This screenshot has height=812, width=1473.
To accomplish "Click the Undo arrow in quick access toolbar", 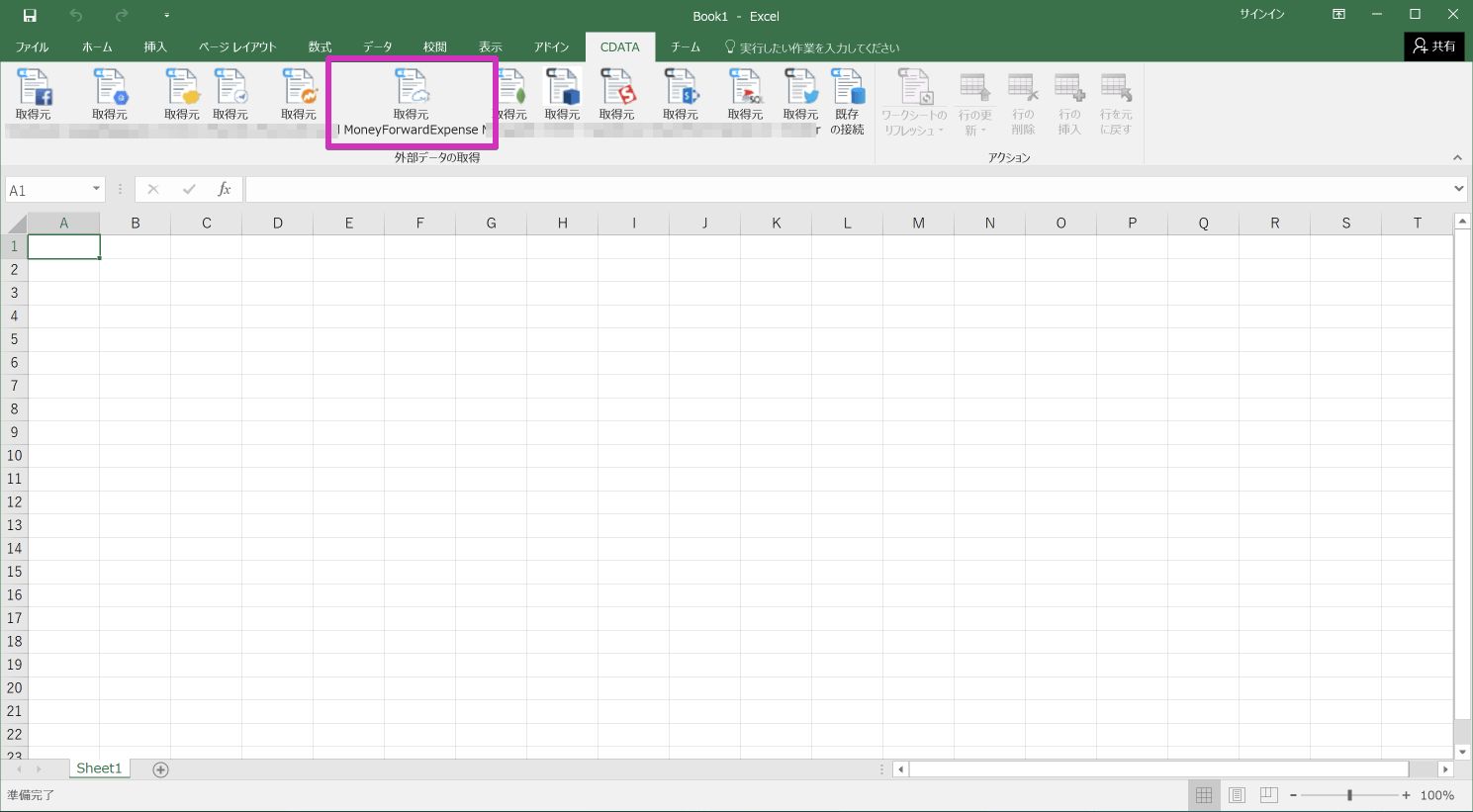I will (76, 16).
